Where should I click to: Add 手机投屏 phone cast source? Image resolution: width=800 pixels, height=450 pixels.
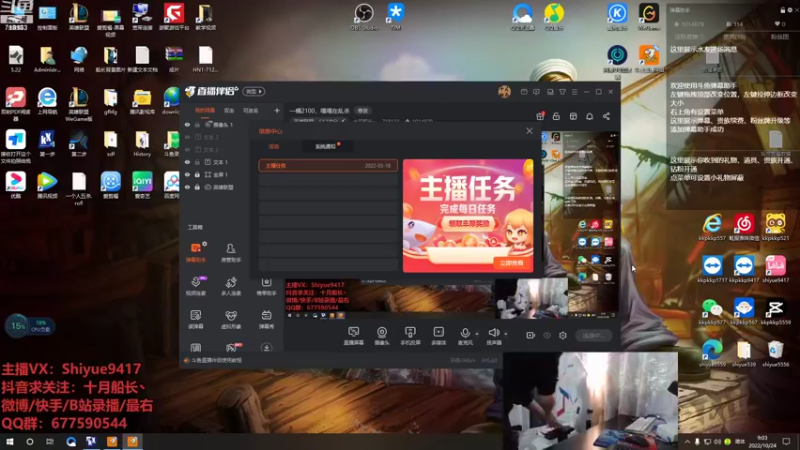[410, 336]
